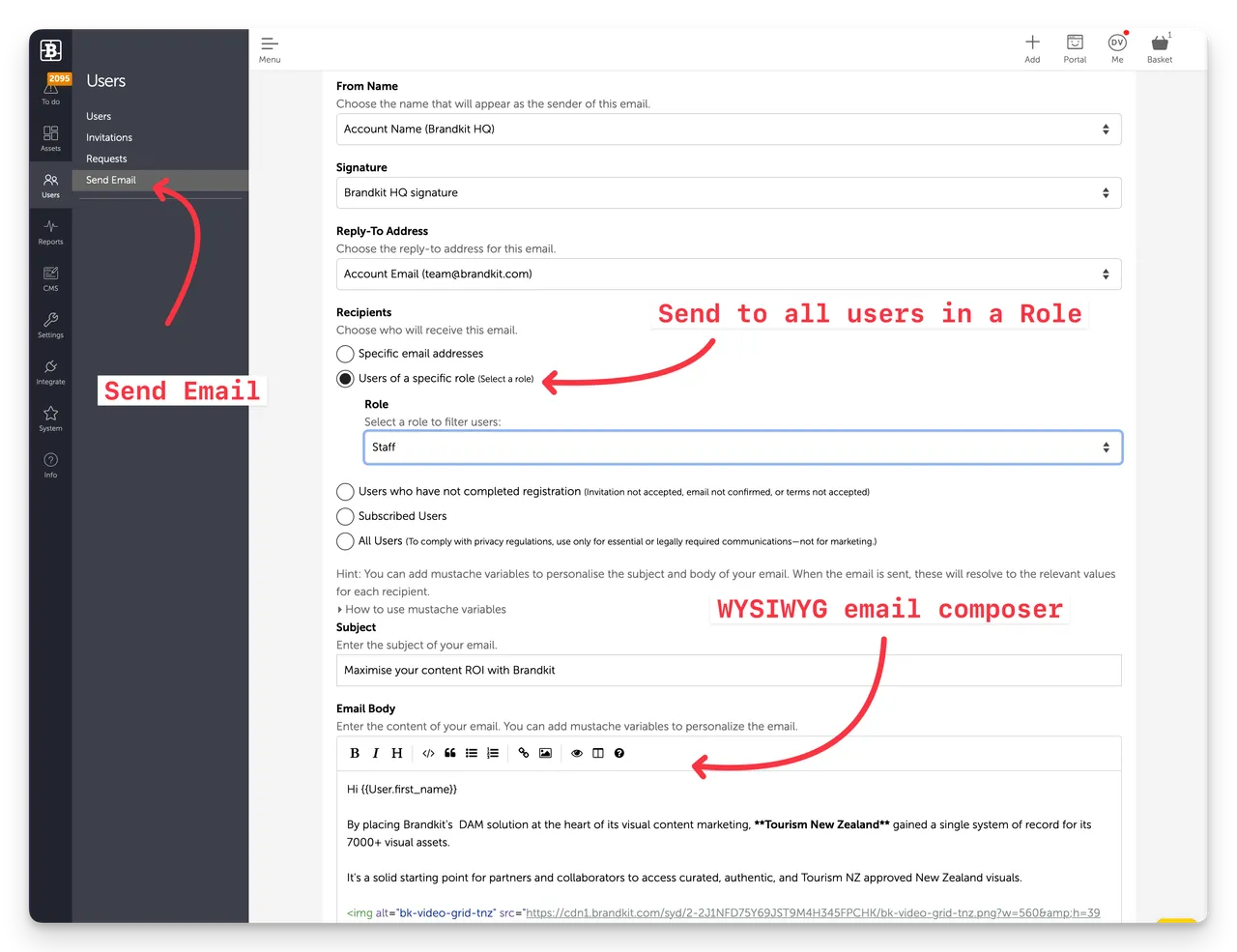This screenshot has height=952, width=1237.
Task: Open the Role dropdown showing Staff
Action: click(742, 447)
